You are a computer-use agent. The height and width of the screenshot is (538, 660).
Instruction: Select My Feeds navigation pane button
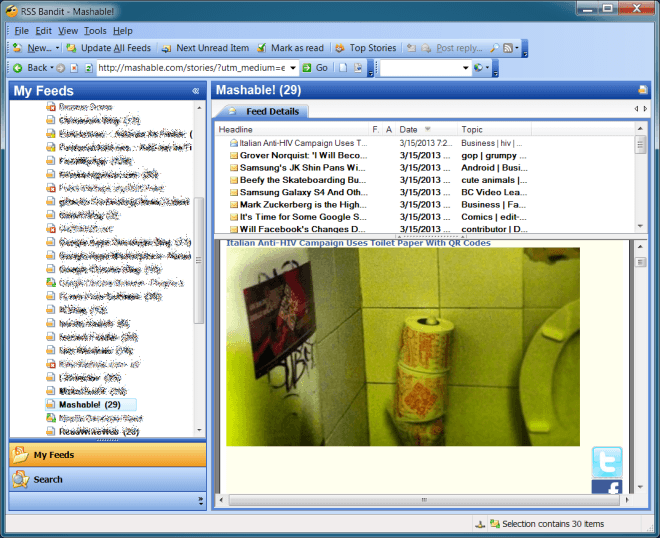pos(108,455)
